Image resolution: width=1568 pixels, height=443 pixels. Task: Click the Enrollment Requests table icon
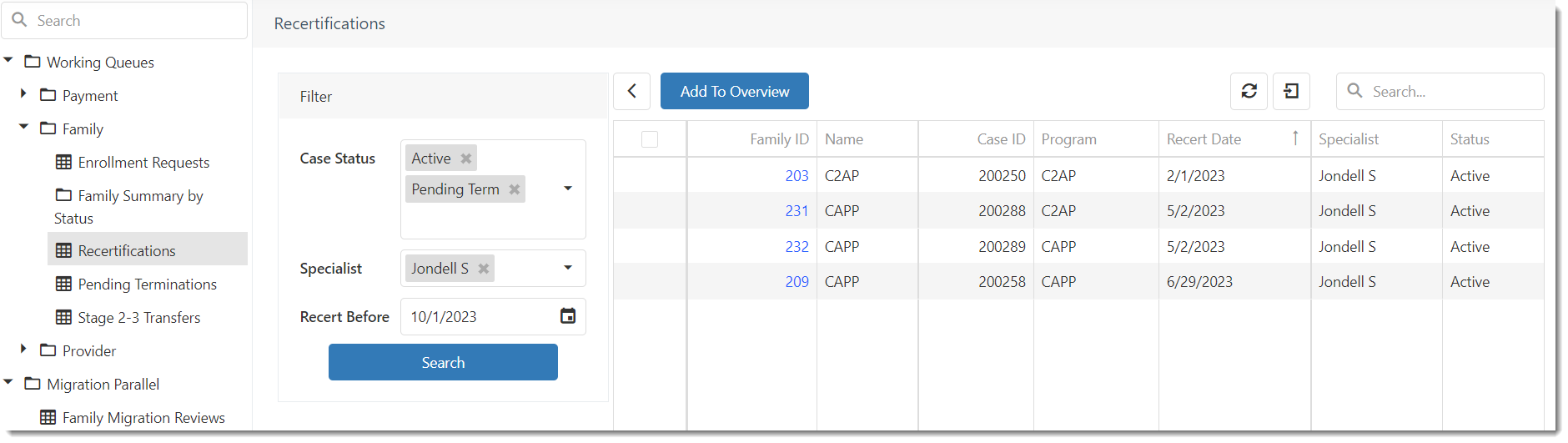tap(63, 162)
